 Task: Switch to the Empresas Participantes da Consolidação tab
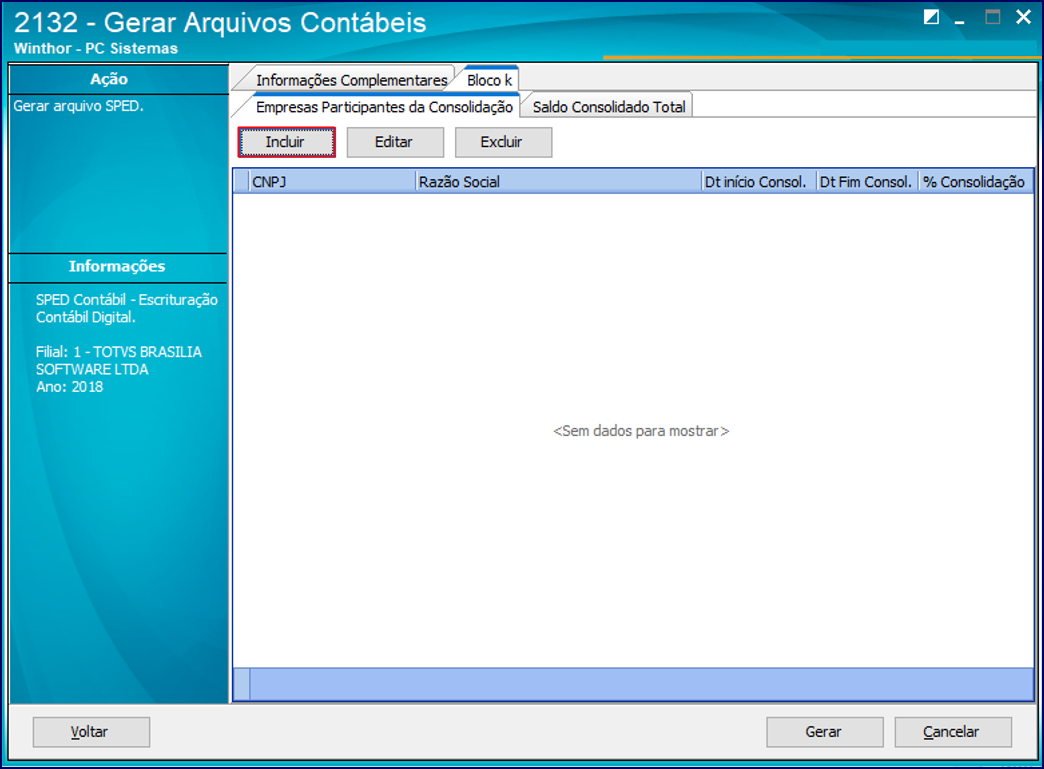[x=384, y=107]
